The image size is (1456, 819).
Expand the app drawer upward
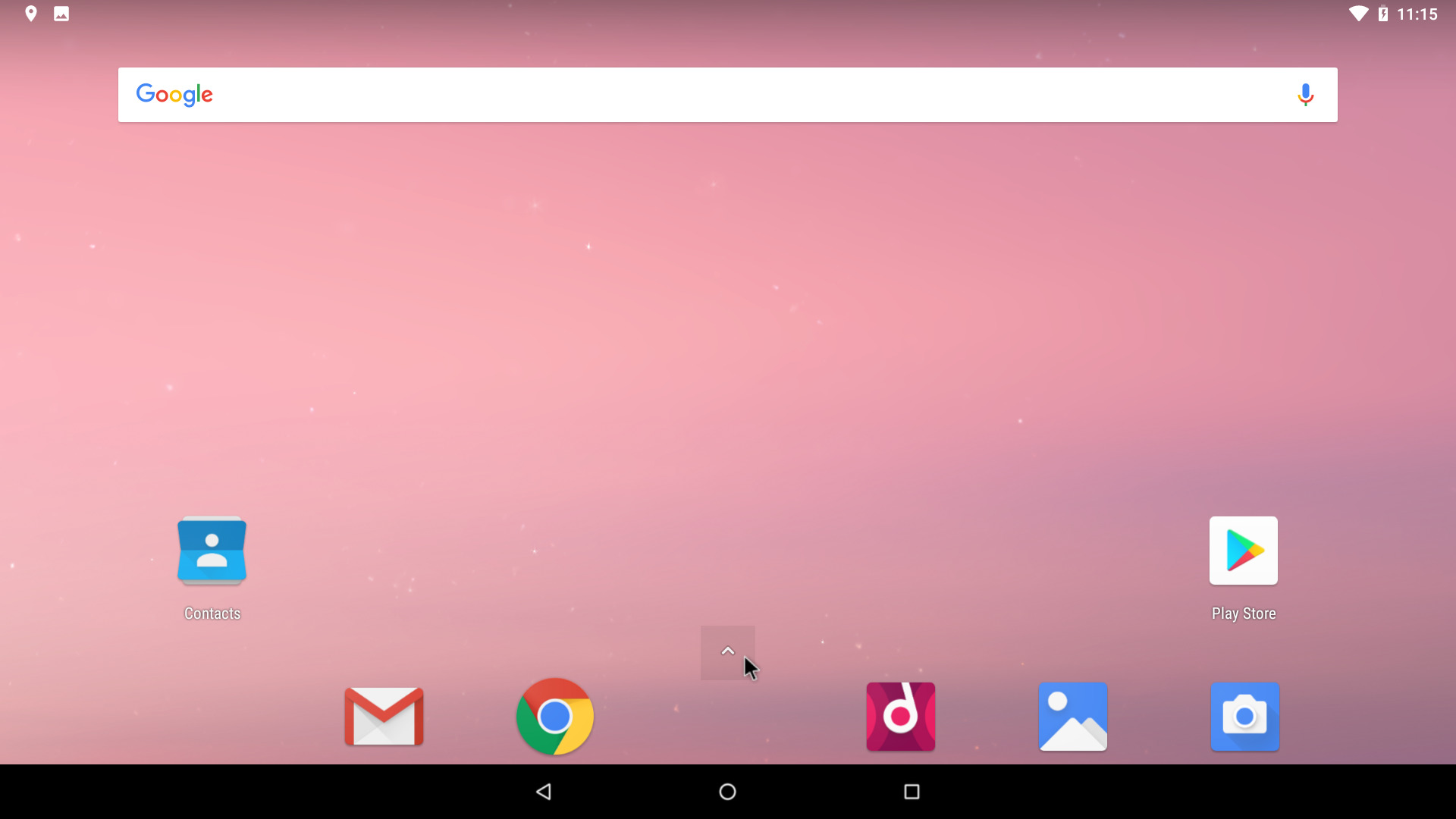tap(727, 651)
